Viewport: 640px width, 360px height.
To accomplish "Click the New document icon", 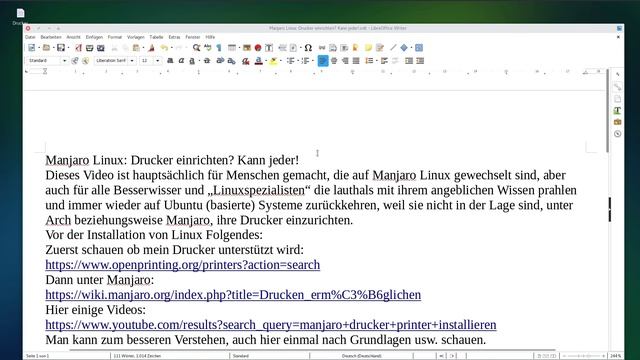I will point(31,48).
